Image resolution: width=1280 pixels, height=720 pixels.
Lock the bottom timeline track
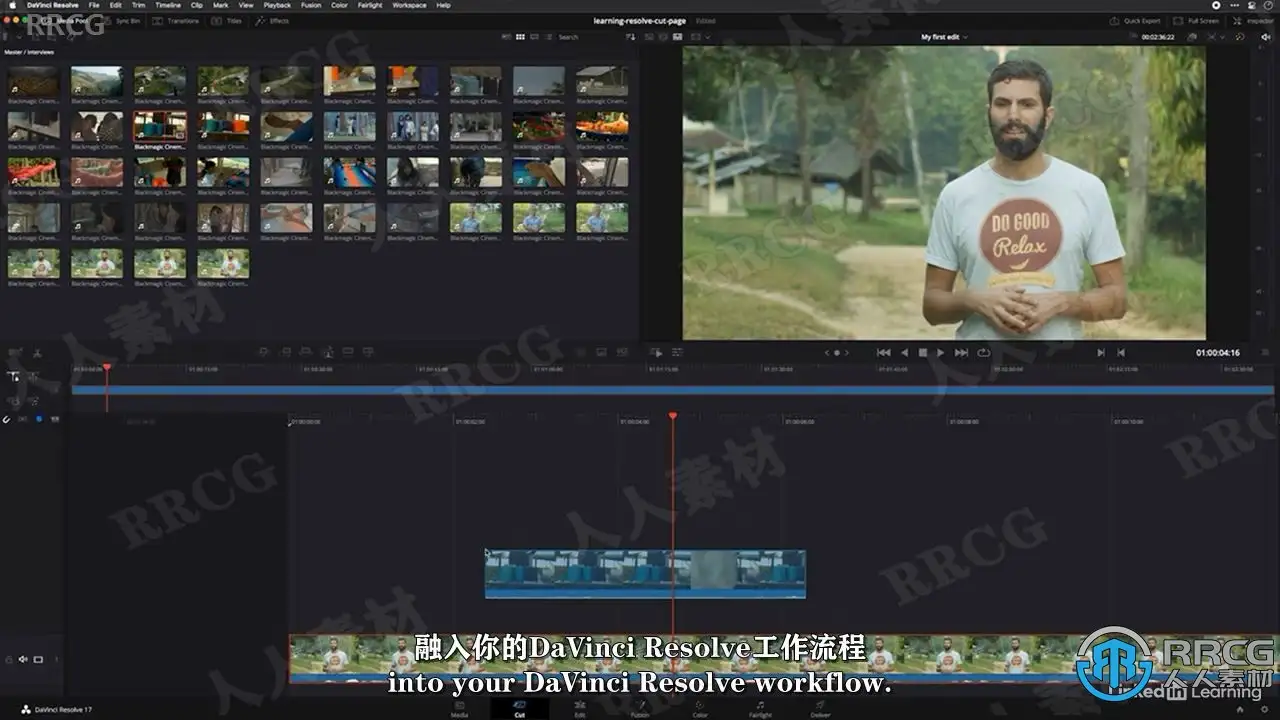pos(9,659)
